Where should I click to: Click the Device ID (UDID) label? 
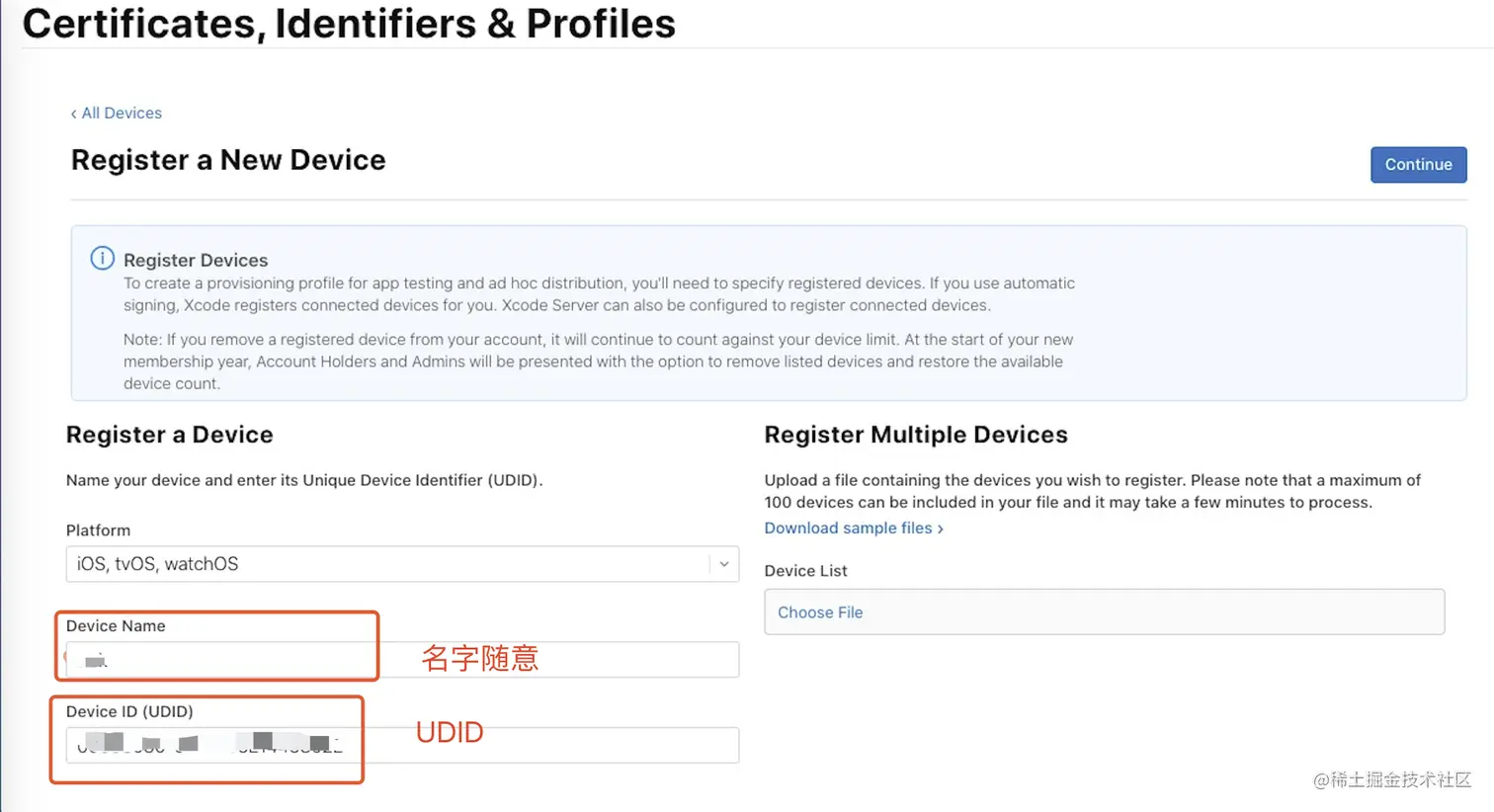tap(129, 711)
